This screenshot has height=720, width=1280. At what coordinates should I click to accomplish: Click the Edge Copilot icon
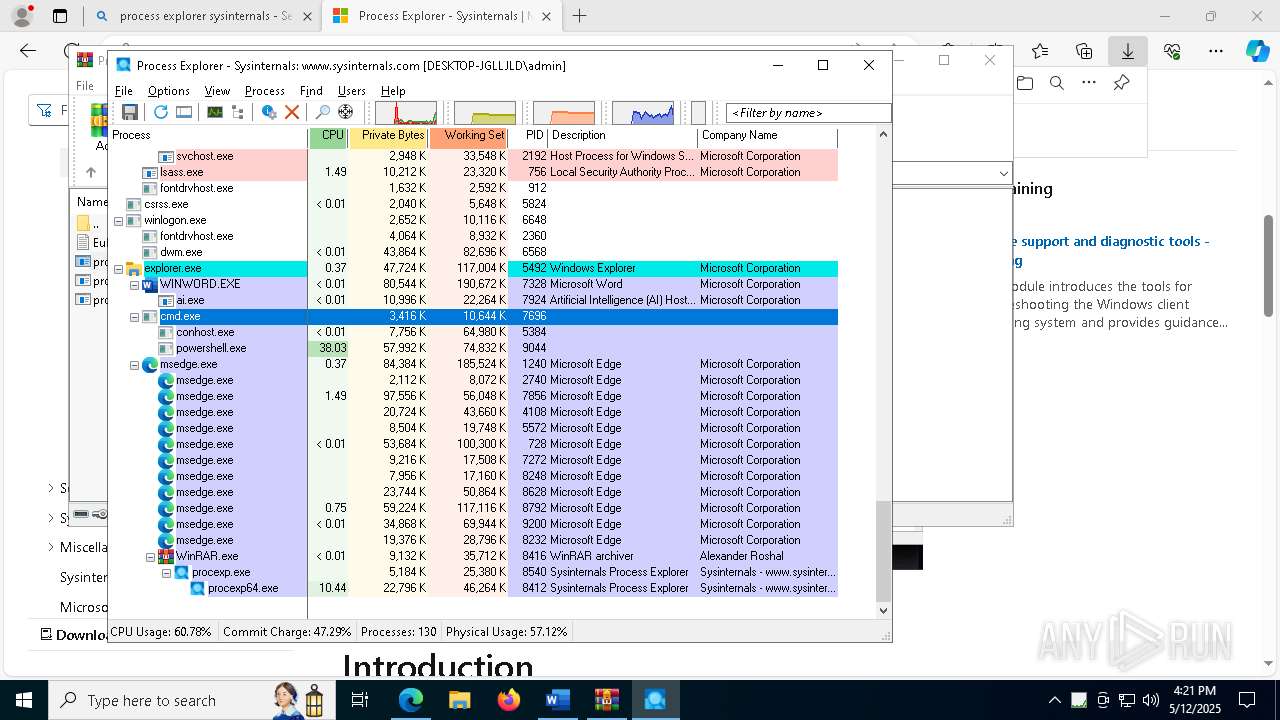(x=1257, y=51)
